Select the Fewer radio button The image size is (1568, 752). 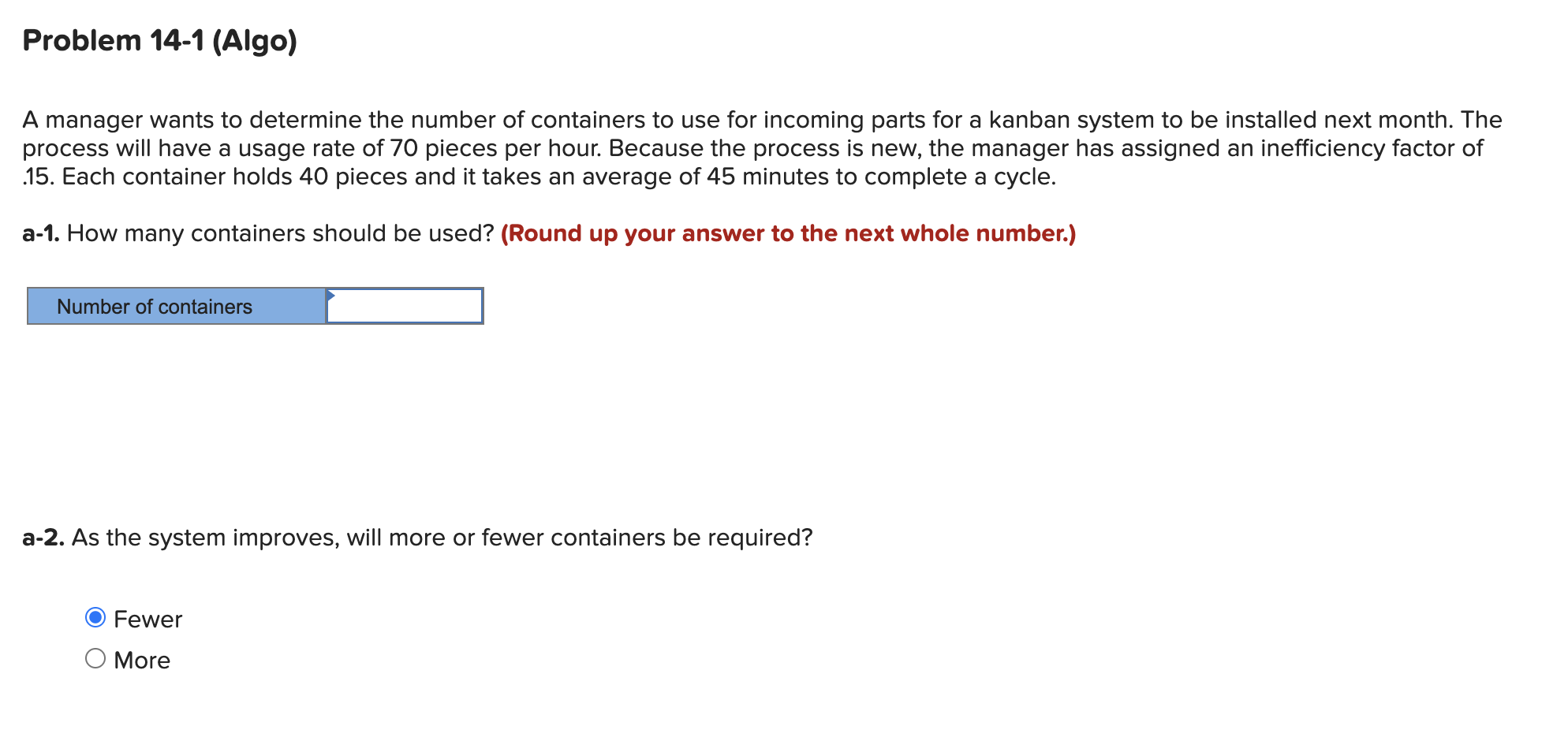[95, 619]
